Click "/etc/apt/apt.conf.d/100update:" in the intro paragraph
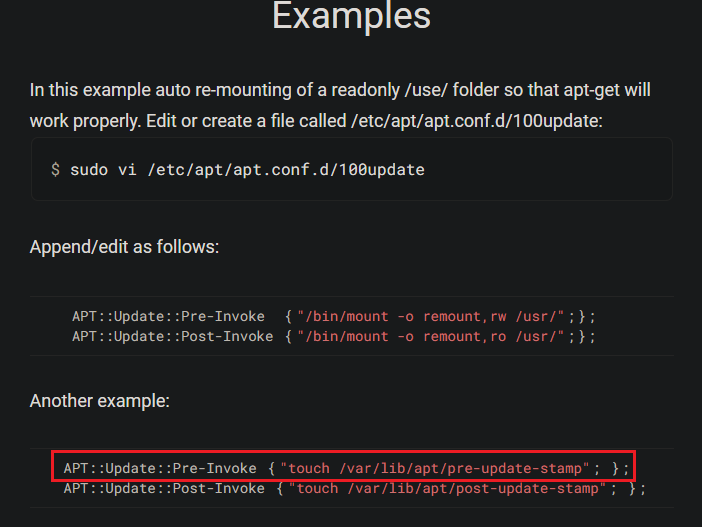 [490, 120]
